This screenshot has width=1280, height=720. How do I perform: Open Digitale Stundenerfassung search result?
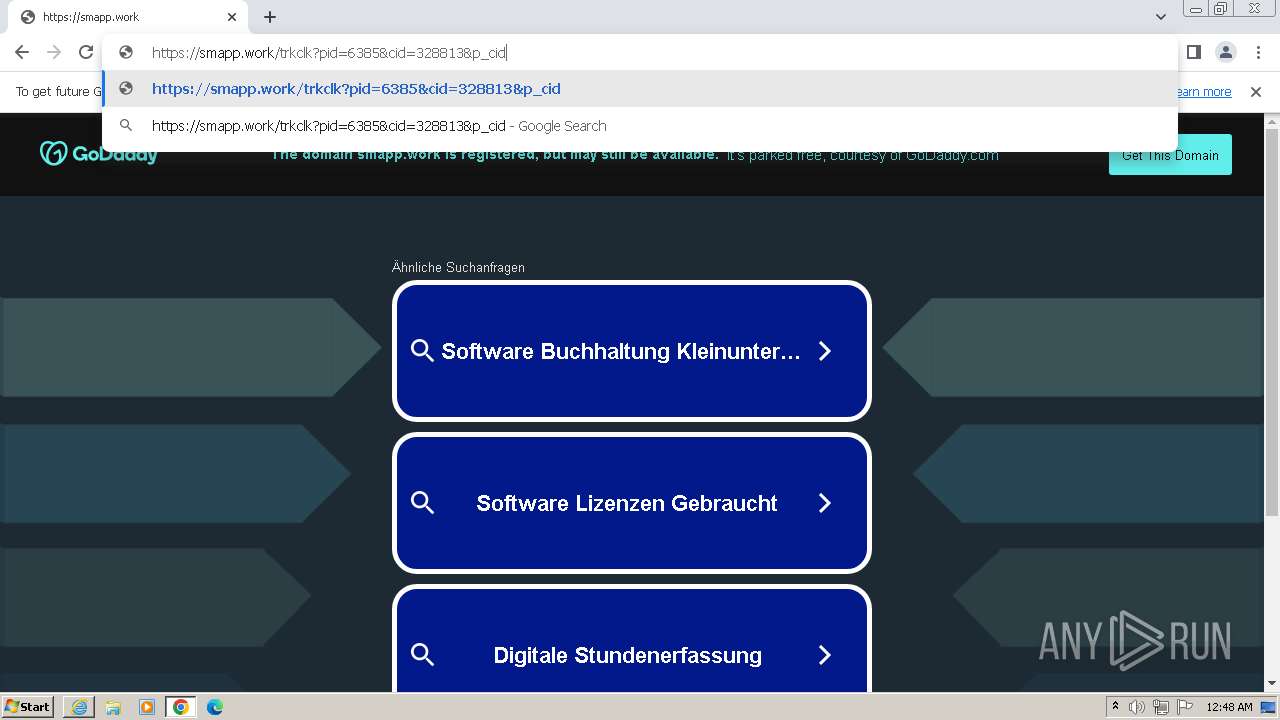tap(632, 640)
